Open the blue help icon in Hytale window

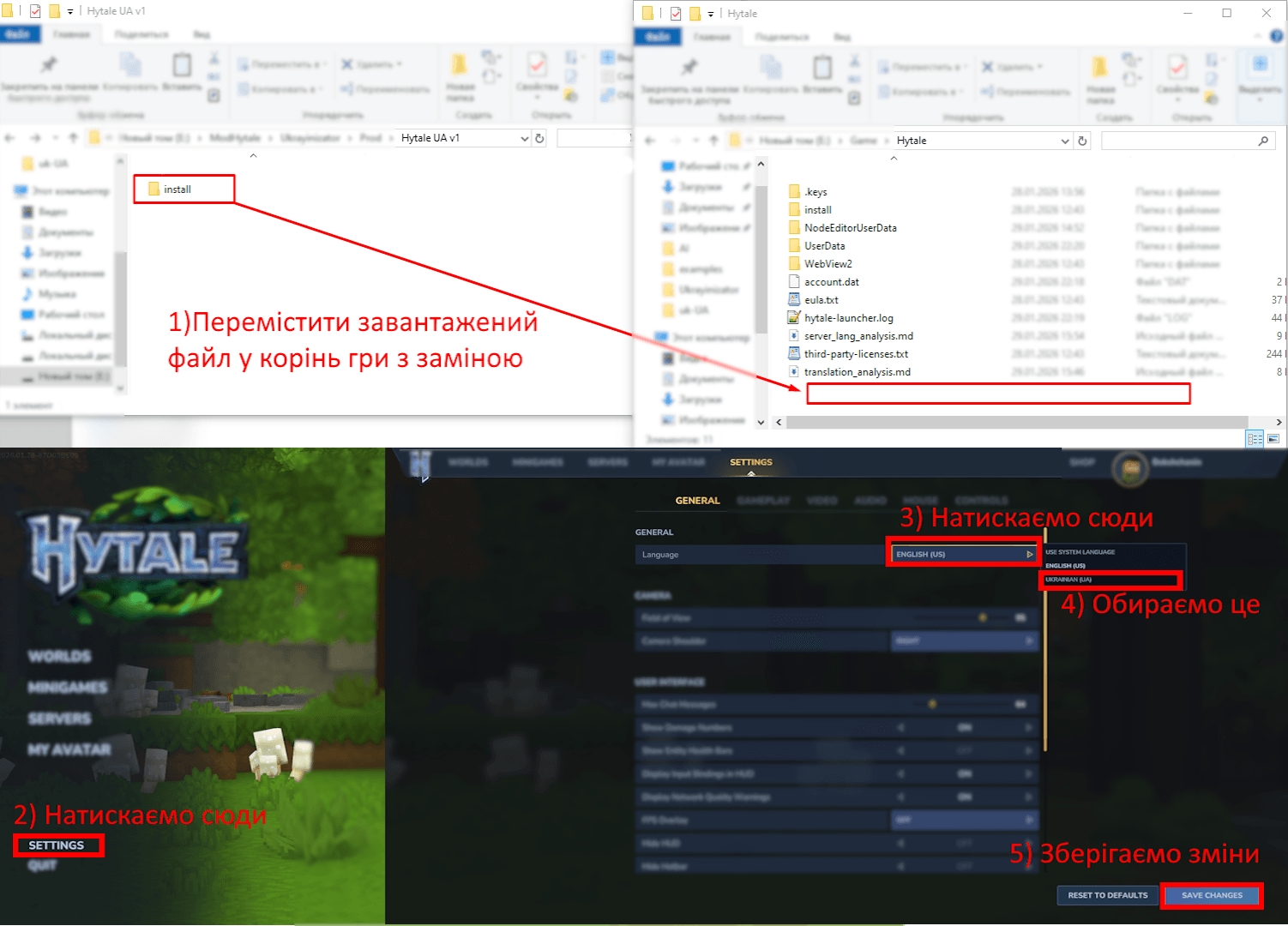tap(1276, 36)
